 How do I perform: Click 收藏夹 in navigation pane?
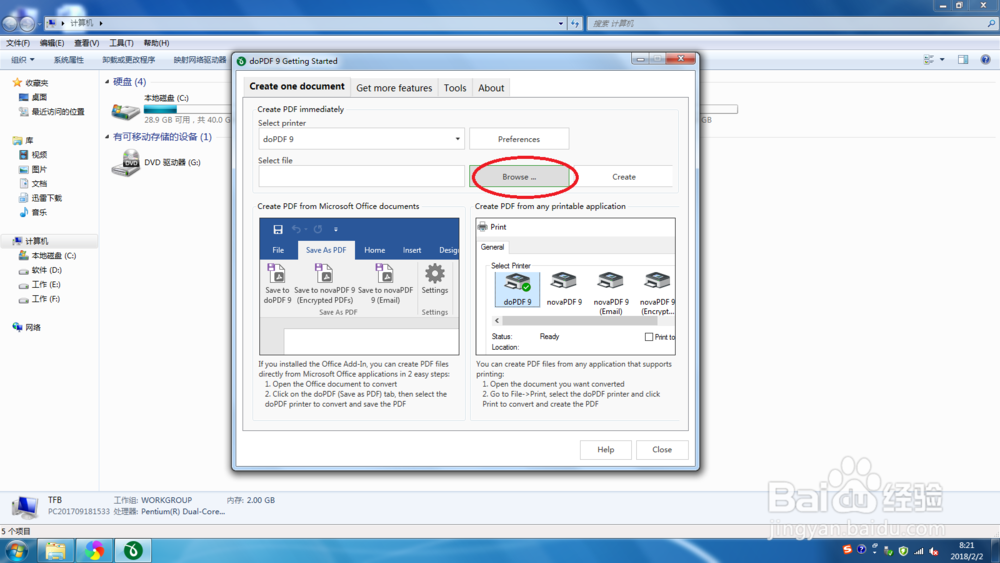[x=36, y=83]
